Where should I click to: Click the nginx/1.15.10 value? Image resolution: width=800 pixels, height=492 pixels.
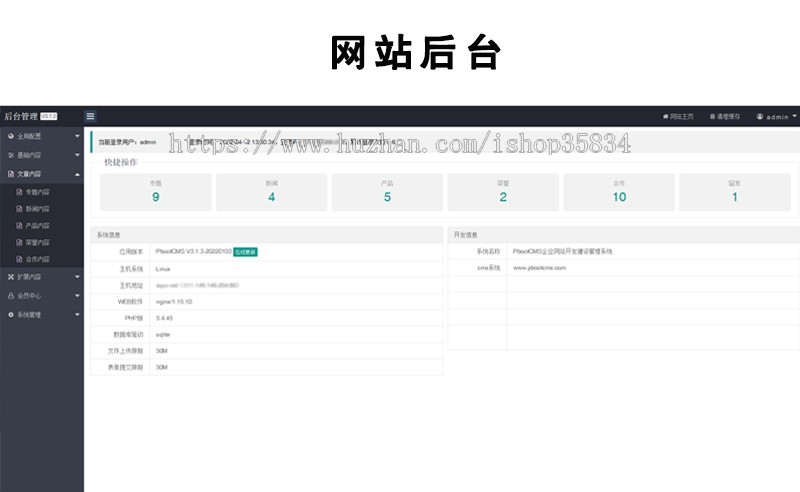coord(174,302)
